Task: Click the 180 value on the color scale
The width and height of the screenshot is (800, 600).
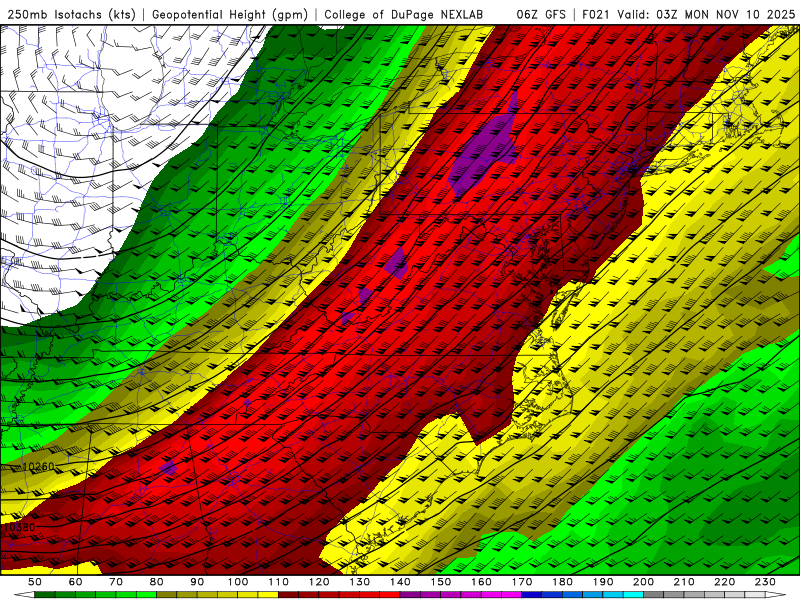Action: pyautogui.click(x=562, y=582)
